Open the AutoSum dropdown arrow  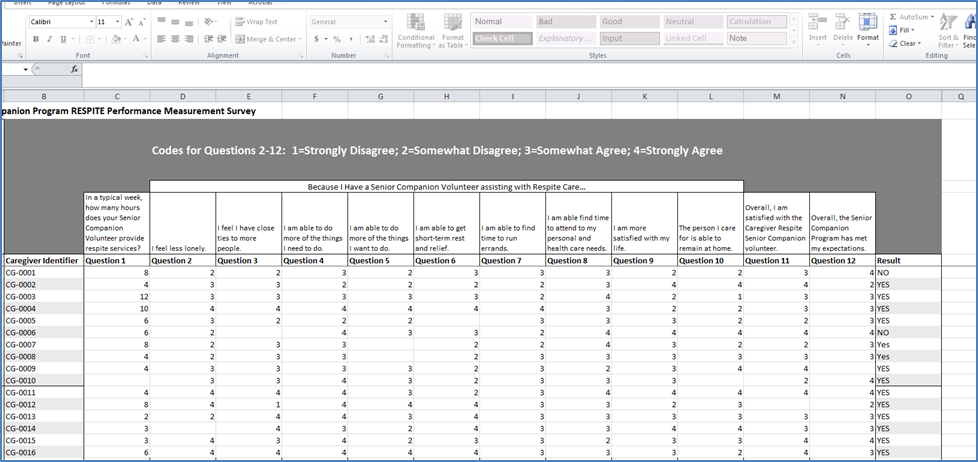[932, 17]
